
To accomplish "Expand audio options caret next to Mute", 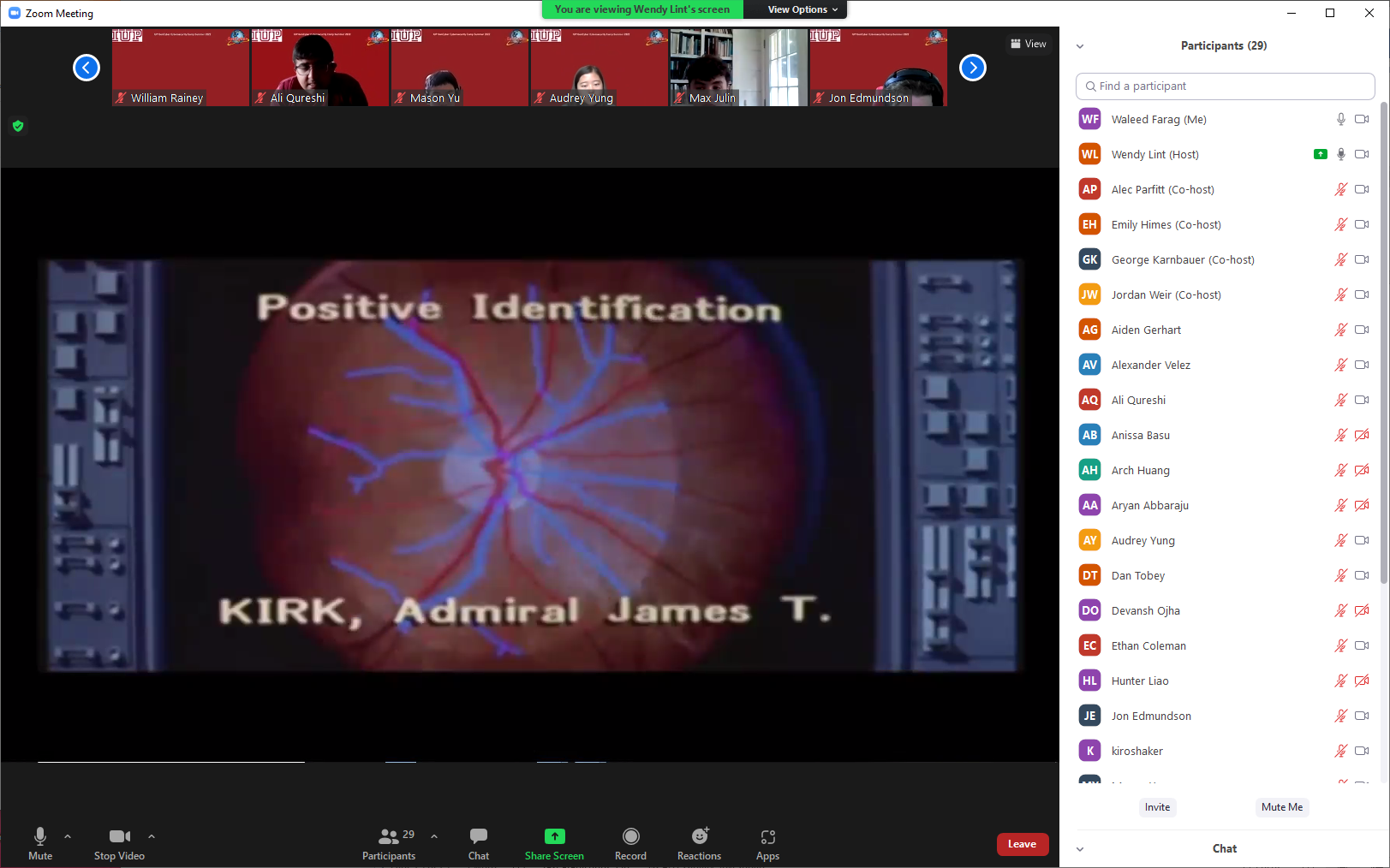I will (68, 836).
